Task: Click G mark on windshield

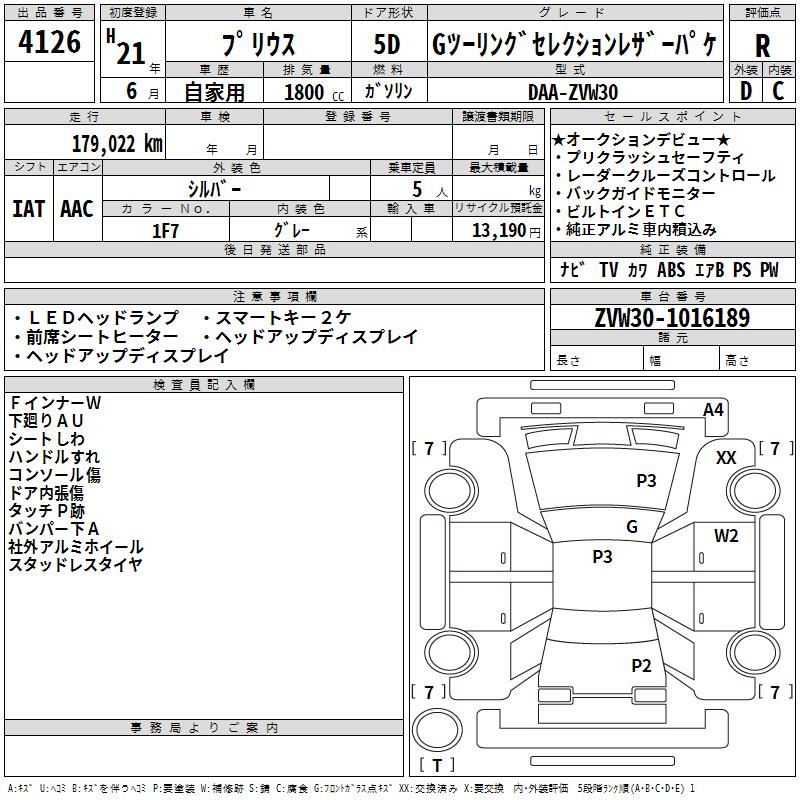Action: (632, 527)
